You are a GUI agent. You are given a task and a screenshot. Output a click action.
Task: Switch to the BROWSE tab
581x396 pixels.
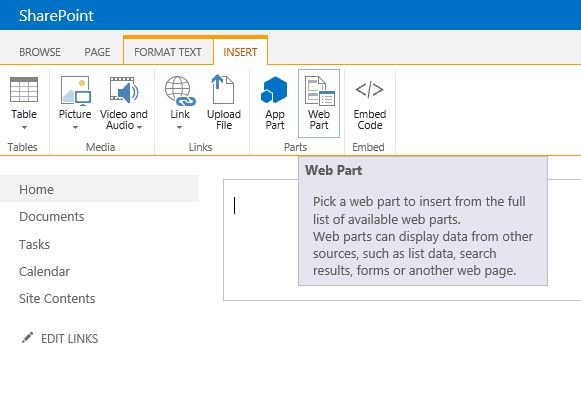40,52
